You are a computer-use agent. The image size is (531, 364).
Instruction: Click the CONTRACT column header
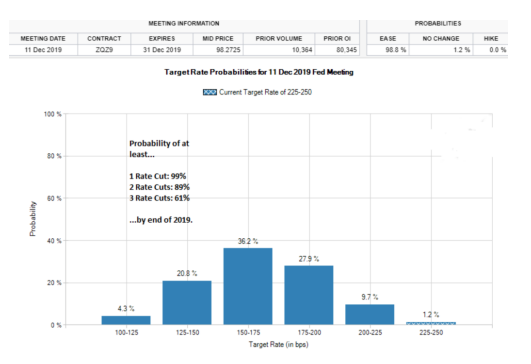pos(104,39)
